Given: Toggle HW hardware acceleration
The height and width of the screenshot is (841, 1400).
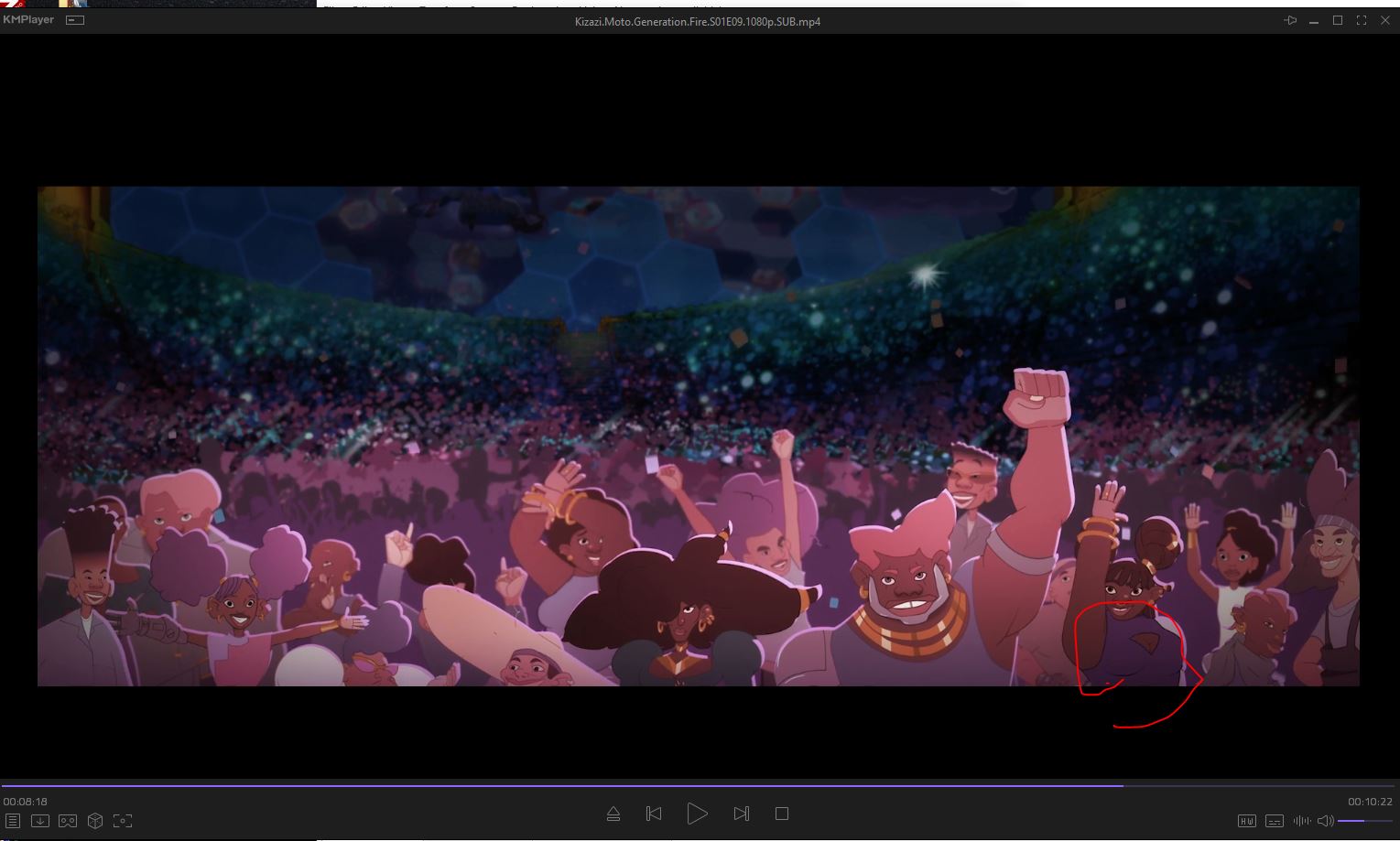Looking at the screenshot, I should [x=1246, y=821].
